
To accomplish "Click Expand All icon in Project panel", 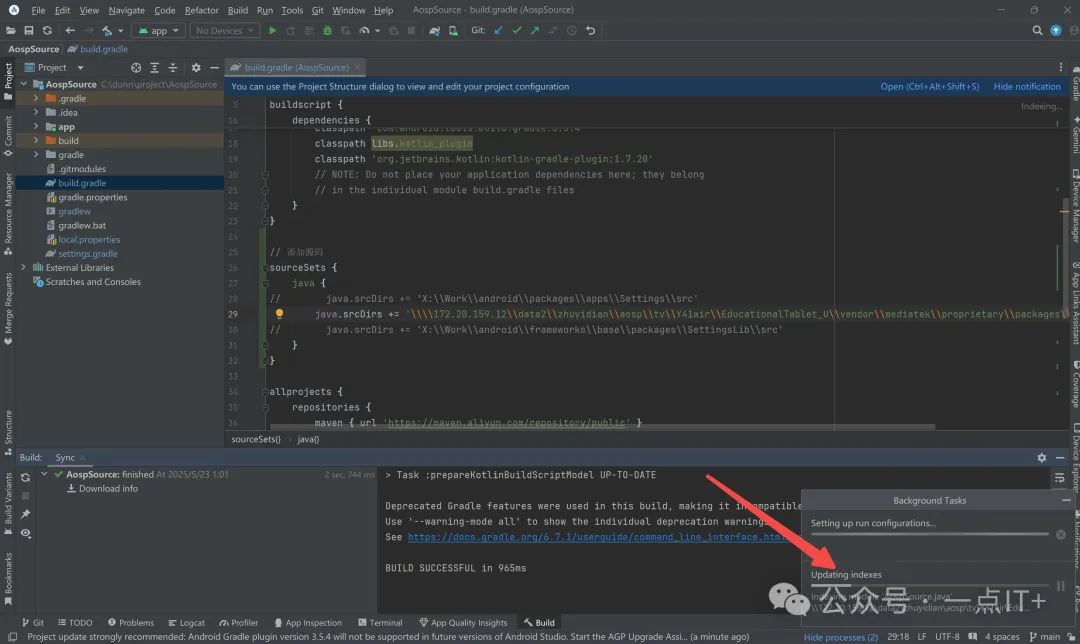I will click(154, 67).
